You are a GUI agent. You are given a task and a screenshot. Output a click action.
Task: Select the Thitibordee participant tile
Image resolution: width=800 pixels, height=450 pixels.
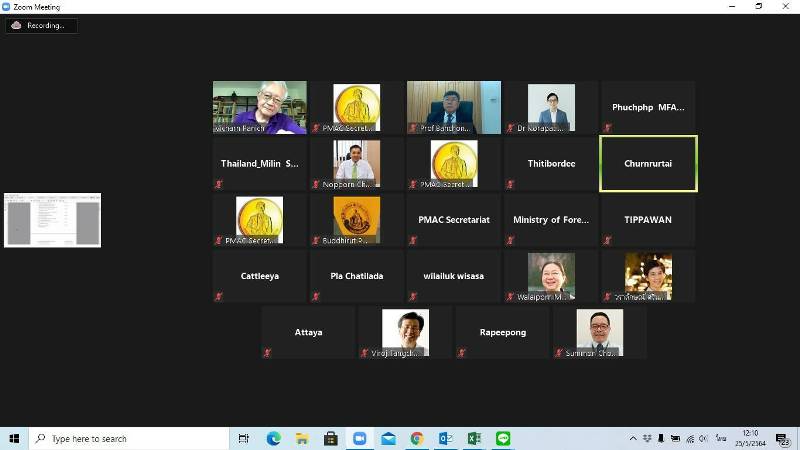pos(551,164)
